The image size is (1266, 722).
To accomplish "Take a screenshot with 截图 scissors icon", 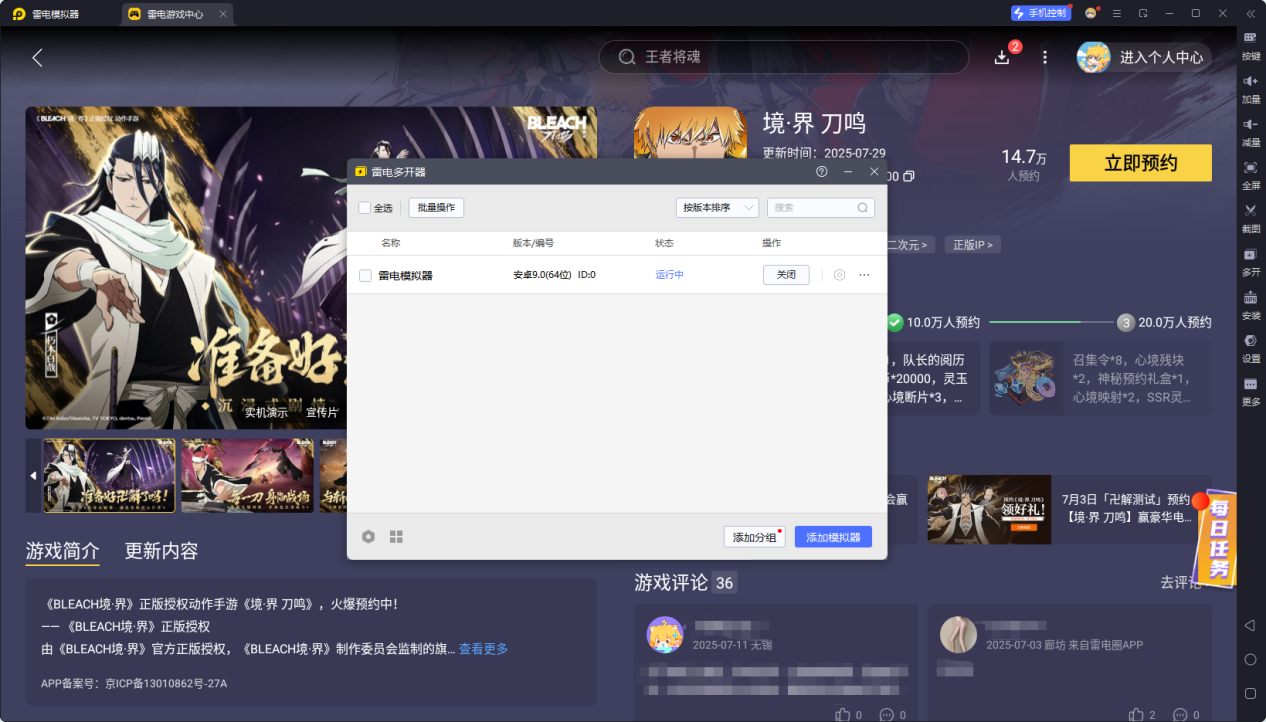I will pos(1250,210).
